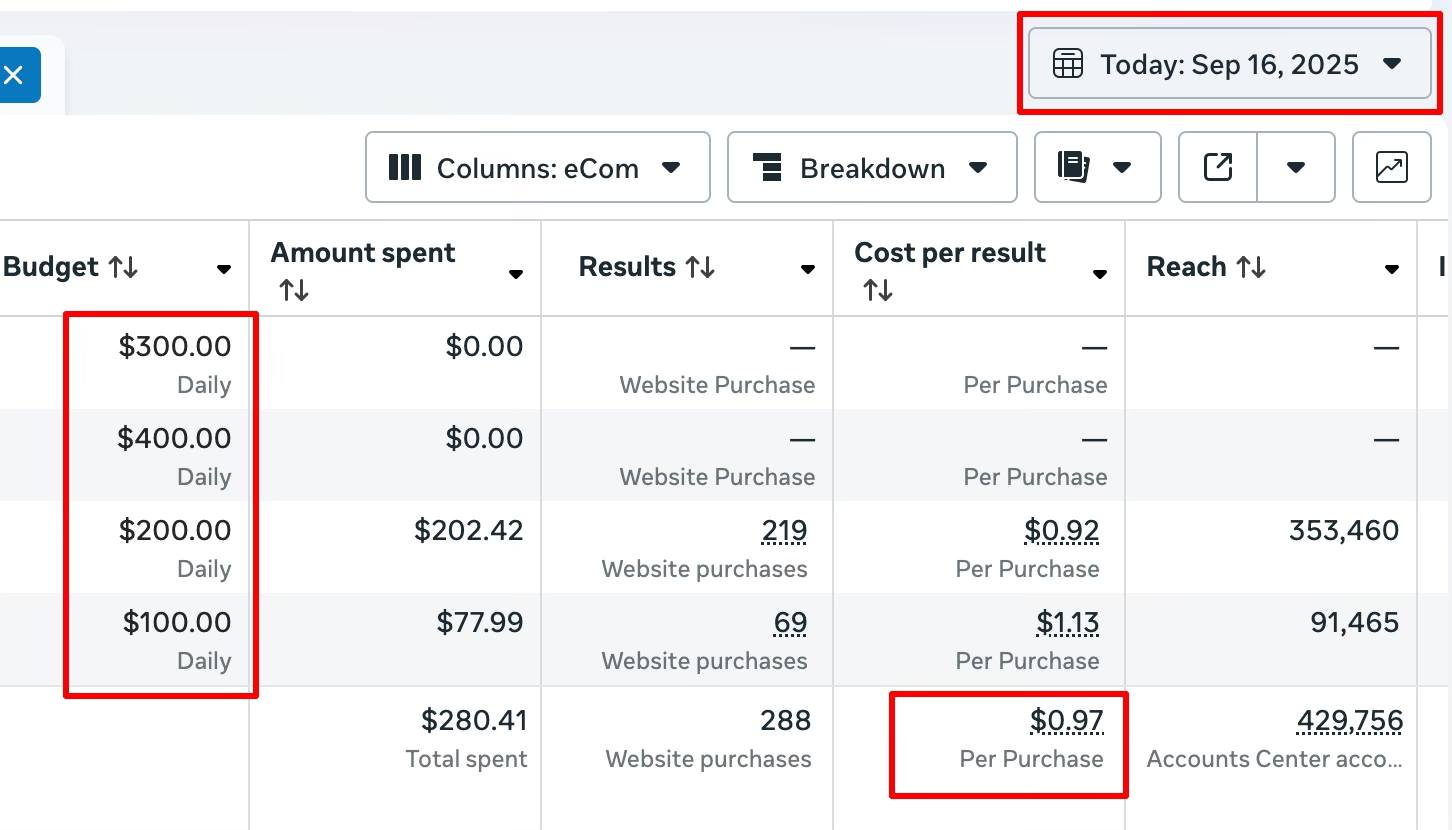Open the Amount spent column options arrow
The width and height of the screenshot is (1452, 830).
click(516, 274)
